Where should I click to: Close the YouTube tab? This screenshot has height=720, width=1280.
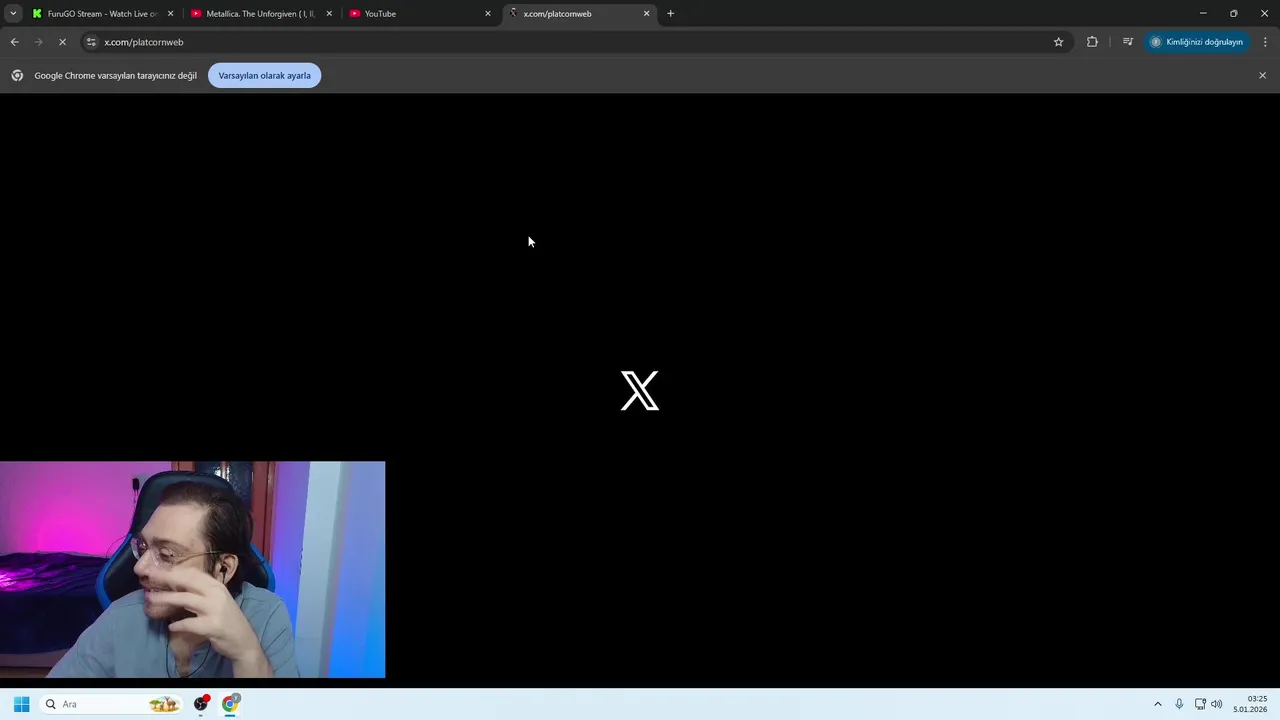488,14
